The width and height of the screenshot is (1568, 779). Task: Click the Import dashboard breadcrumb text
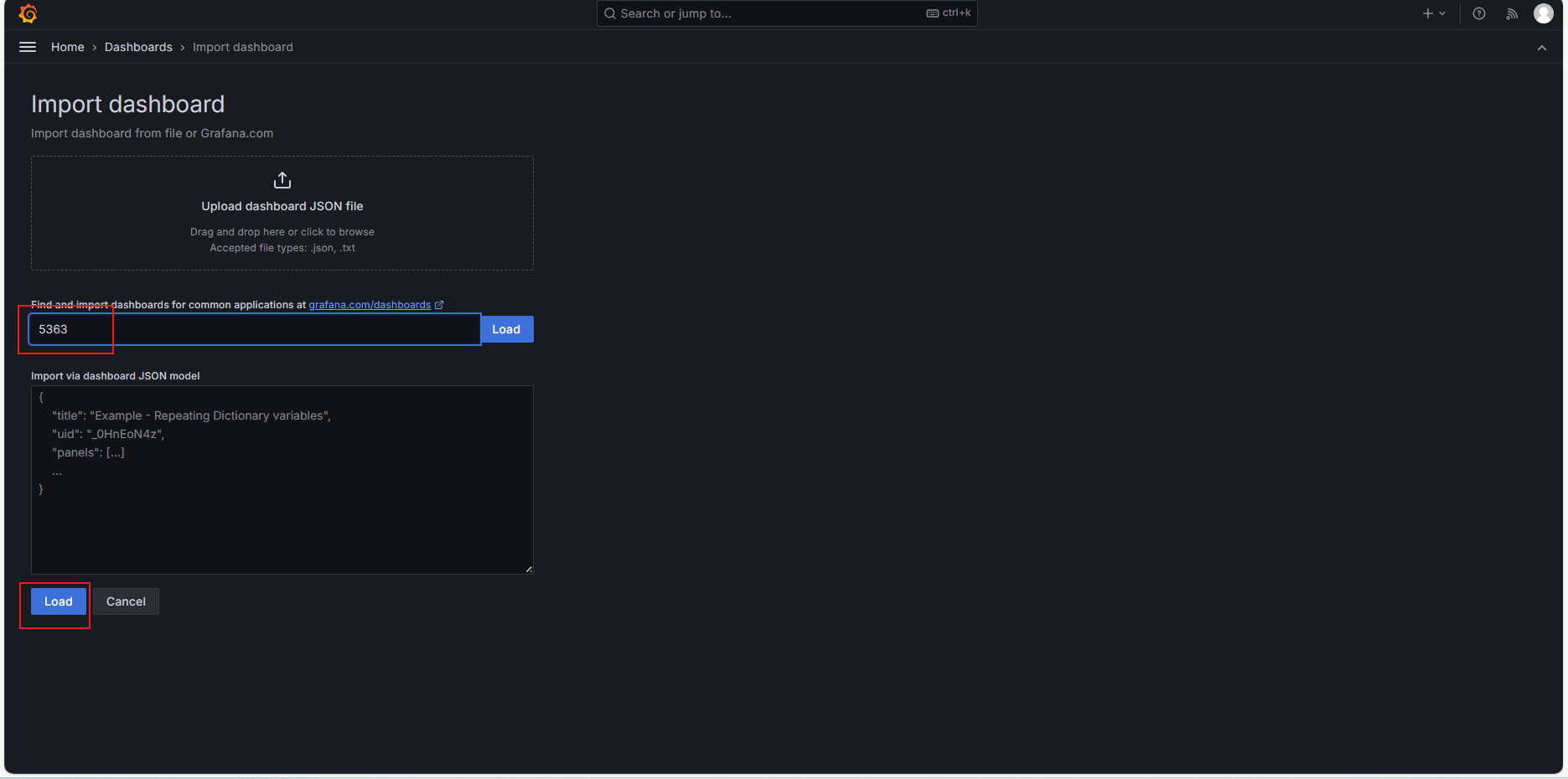243,47
